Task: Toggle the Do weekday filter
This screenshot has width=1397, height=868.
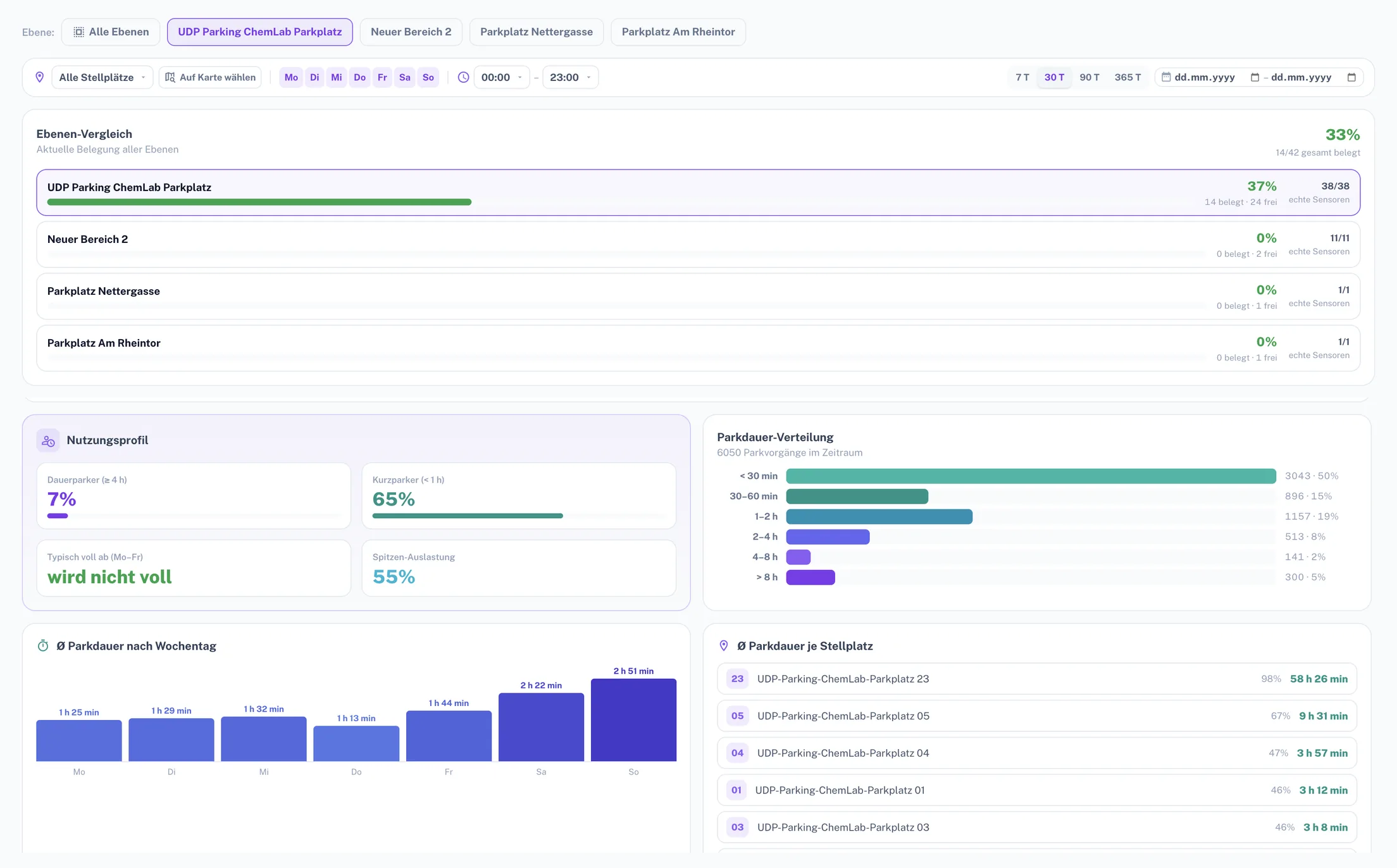Action: [359, 77]
